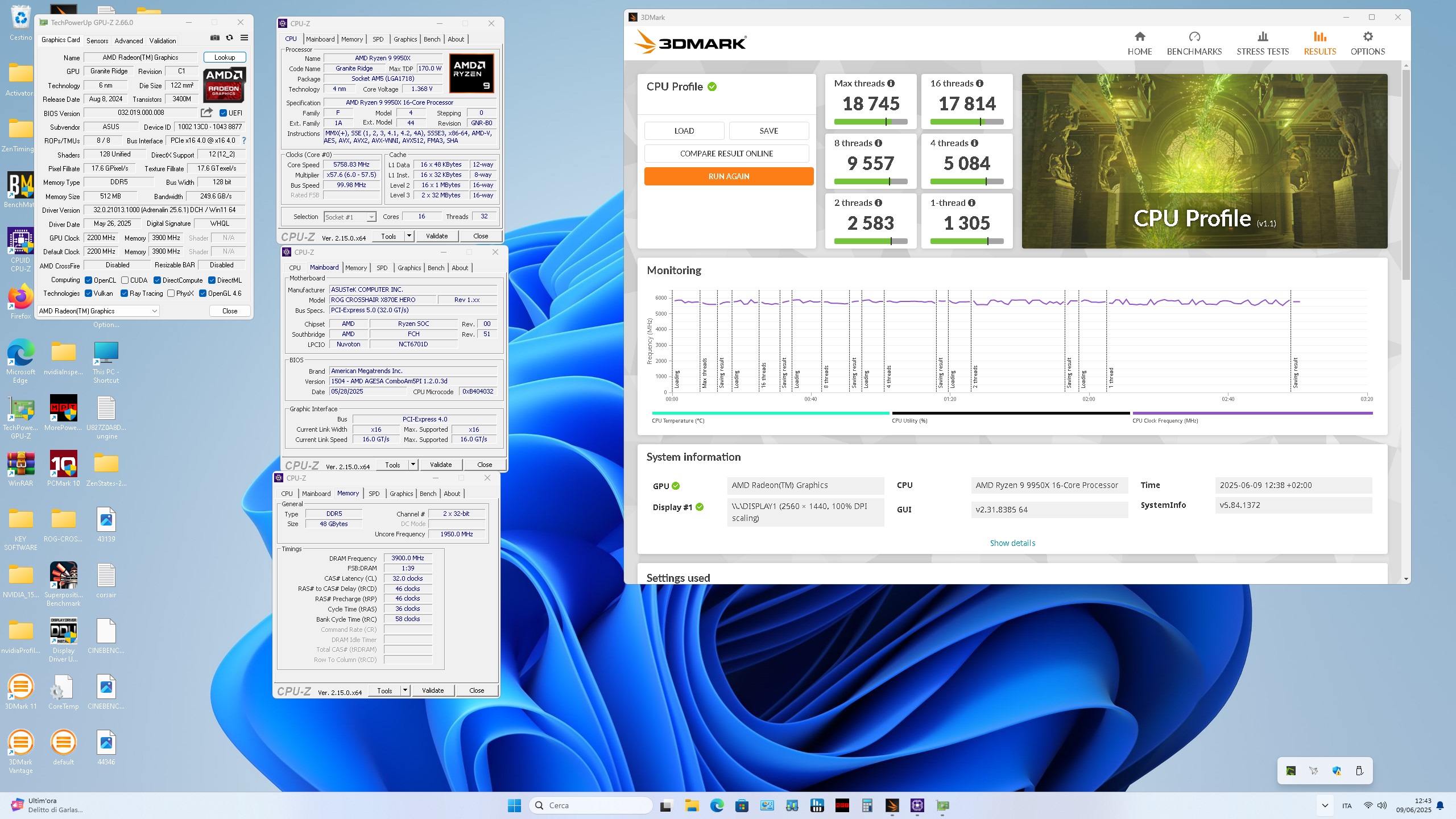This screenshot has width=1456, height=819.
Task: Open the CPUID CPU-Z desktop icon
Action: pos(20,249)
